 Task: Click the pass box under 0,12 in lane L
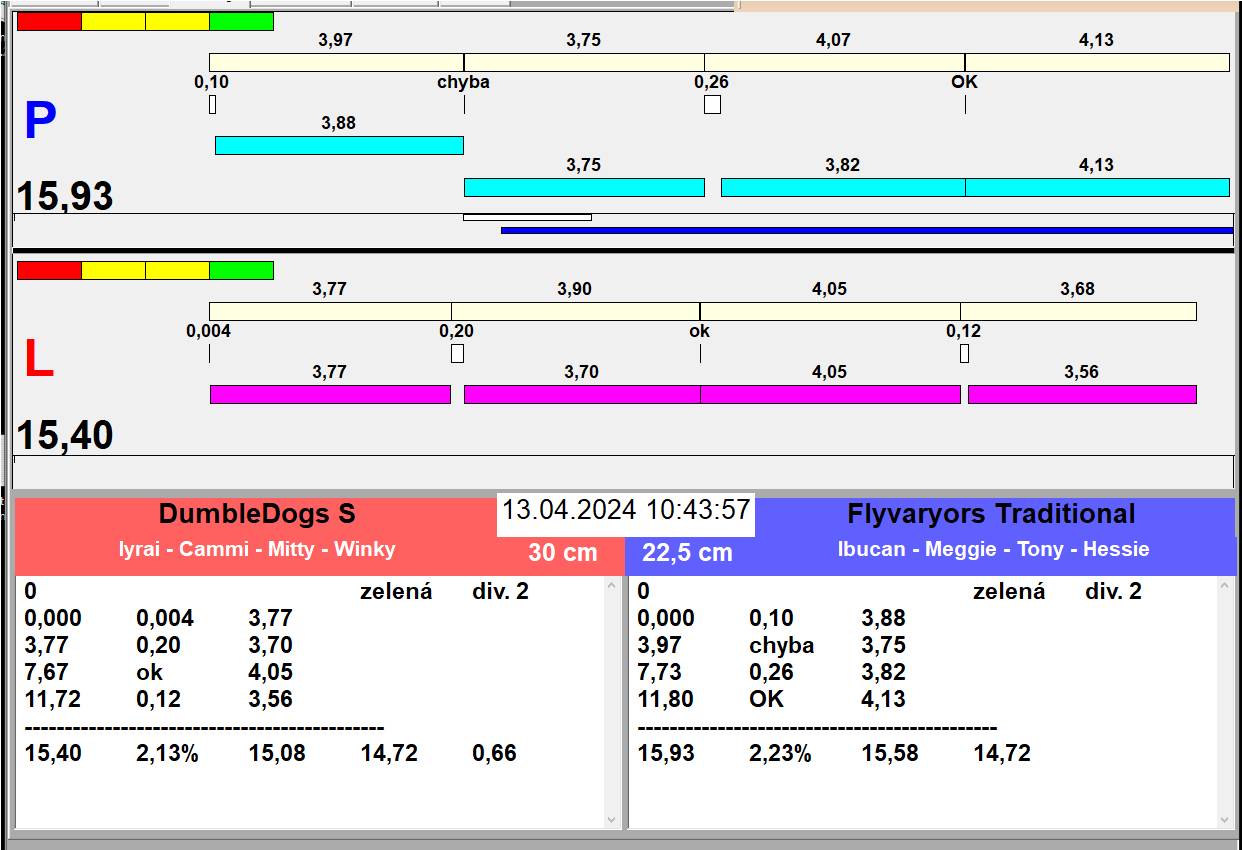[964, 353]
